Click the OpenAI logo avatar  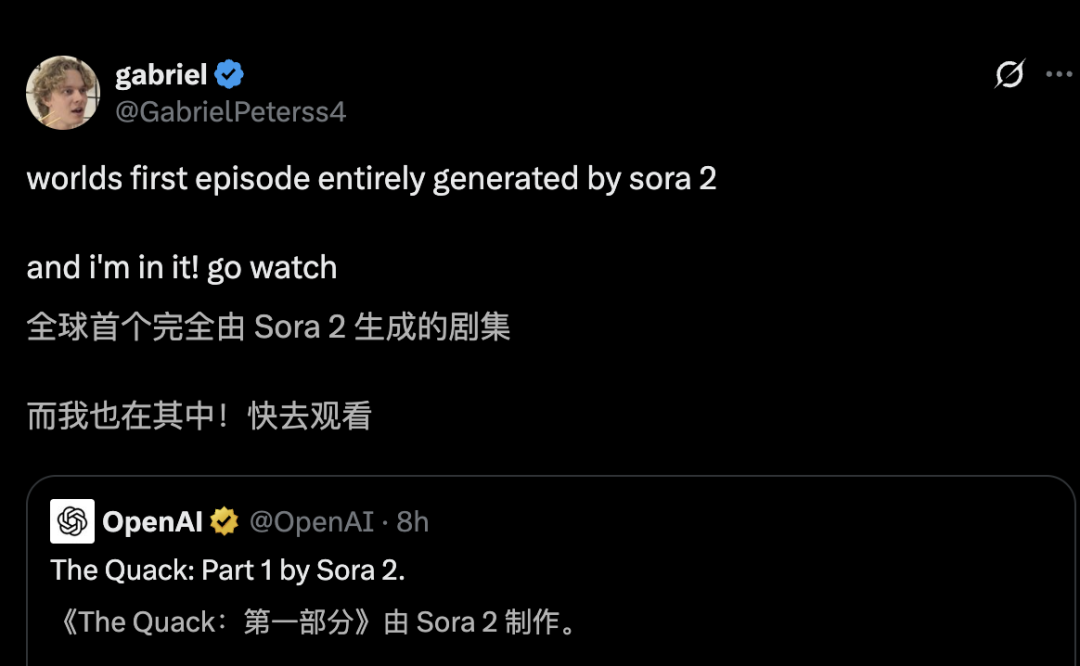coord(72,521)
